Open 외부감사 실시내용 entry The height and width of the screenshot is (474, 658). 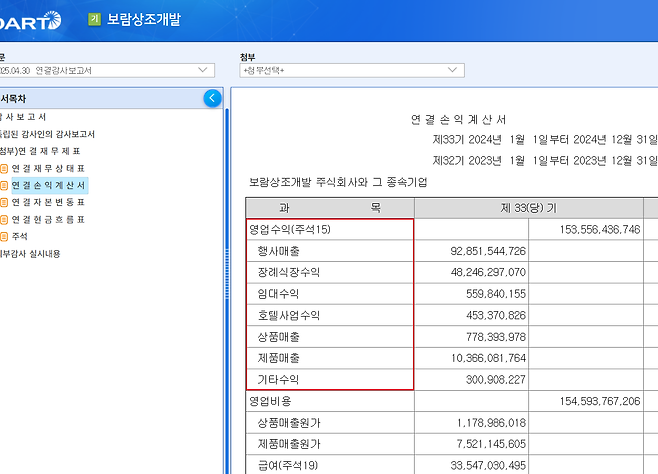30,254
